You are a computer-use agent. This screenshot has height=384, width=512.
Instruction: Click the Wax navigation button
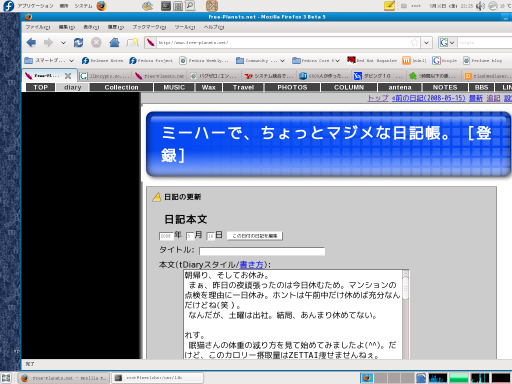coord(209,87)
